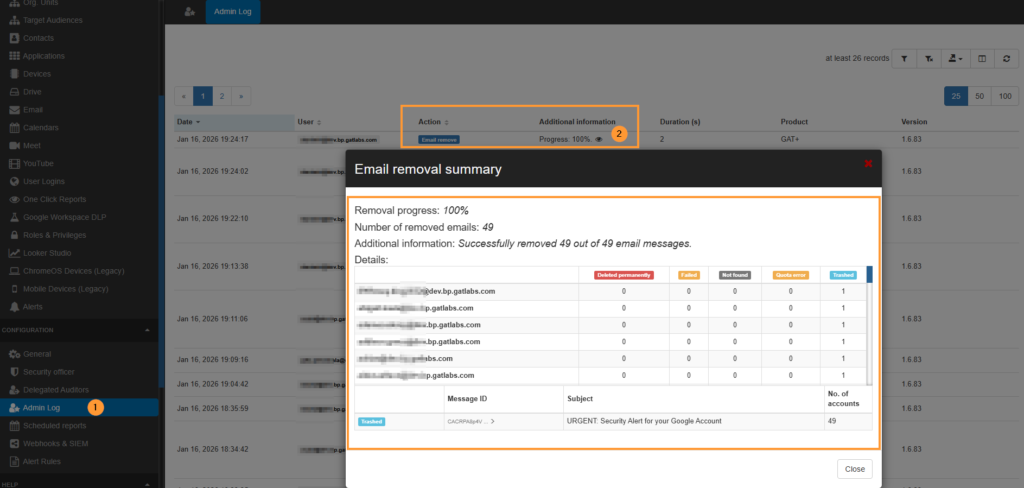This screenshot has width=1024, height=488.
Task: Select 100 records per page
Action: (1004, 96)
